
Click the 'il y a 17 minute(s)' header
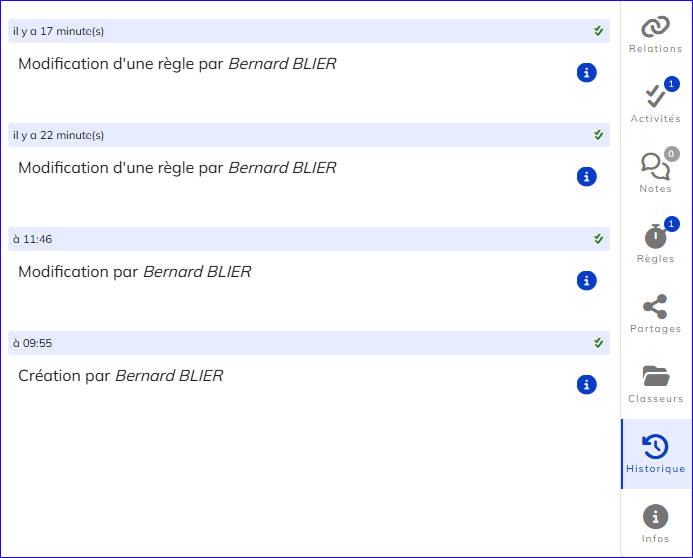309,31
